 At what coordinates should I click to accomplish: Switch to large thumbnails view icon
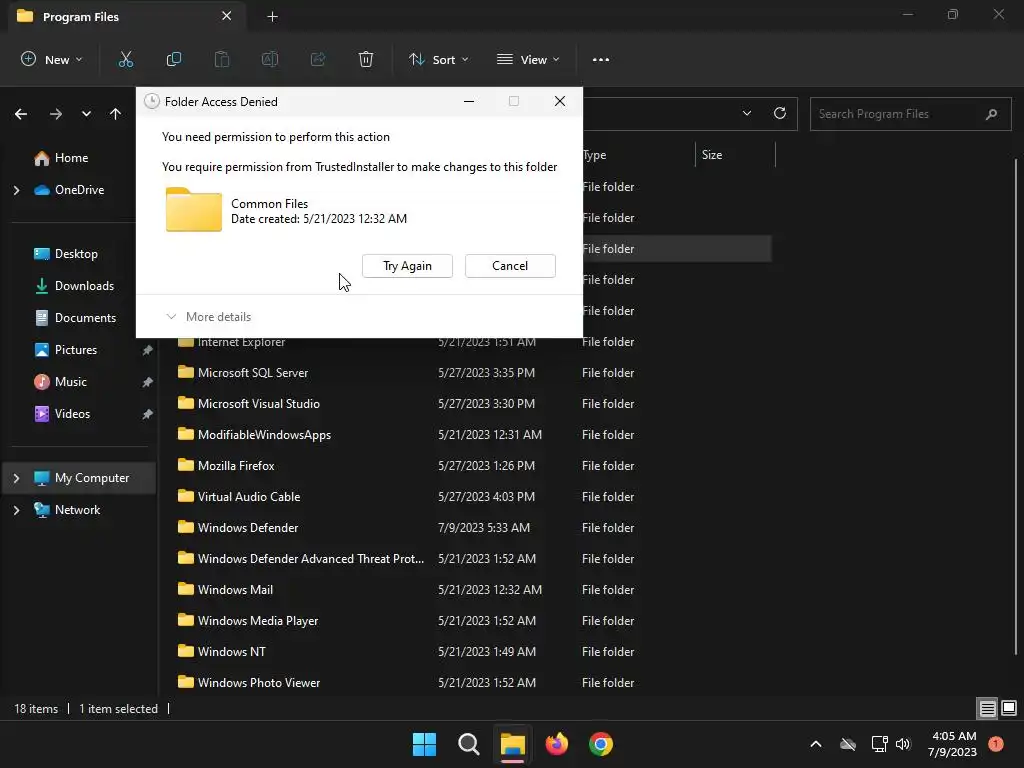pos(1009,708)
